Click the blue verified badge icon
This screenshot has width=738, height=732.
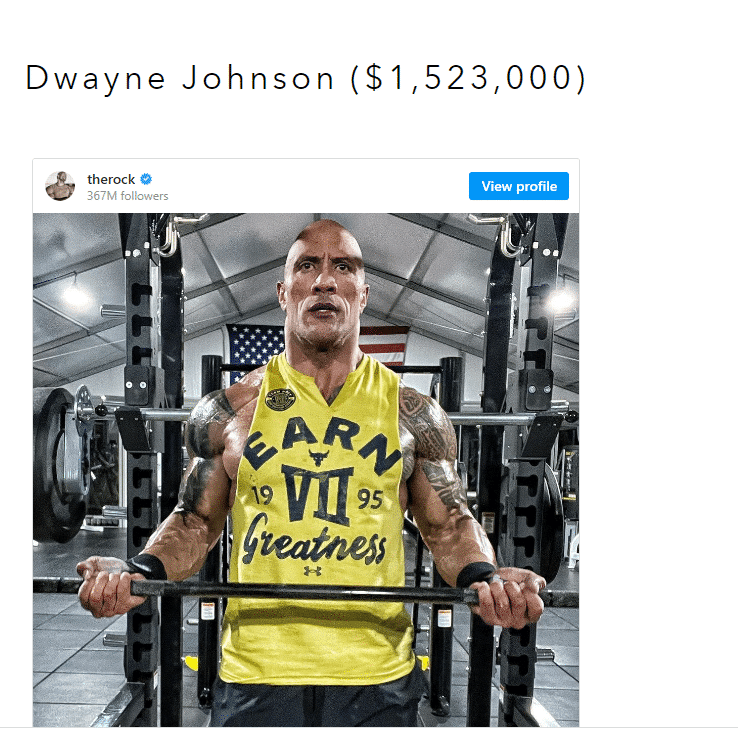pyautogui.click(x=146, y=179)
